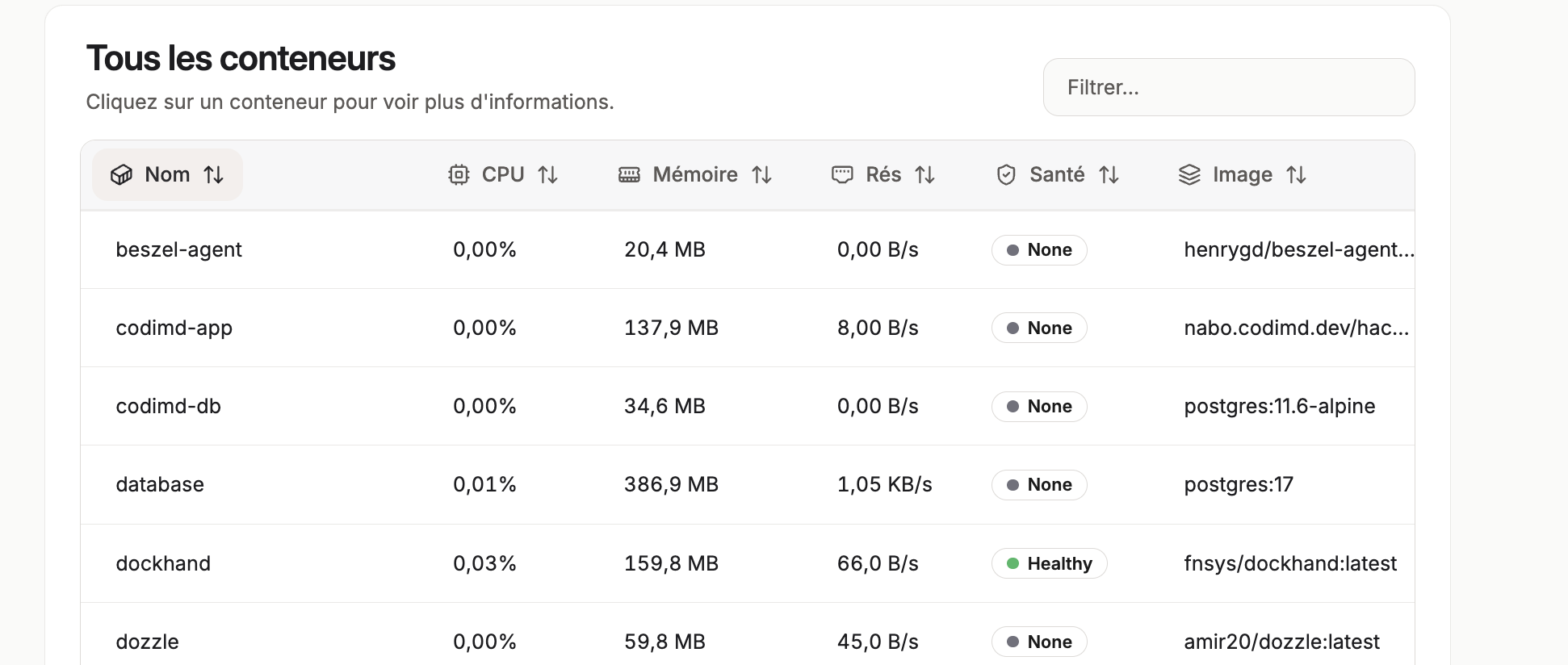Open the codimd-db container row

coord(748,406)
